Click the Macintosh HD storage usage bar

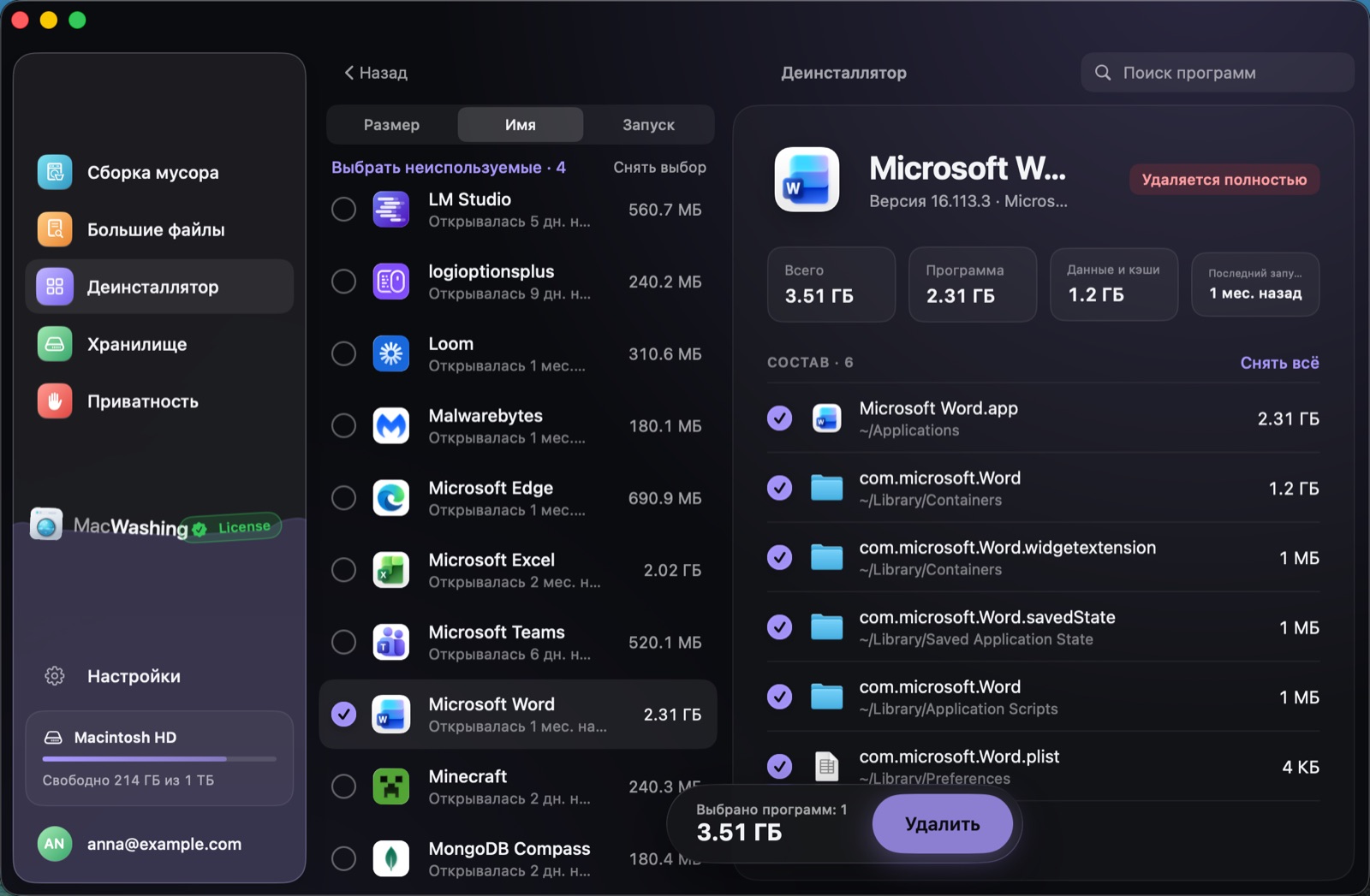159,759
